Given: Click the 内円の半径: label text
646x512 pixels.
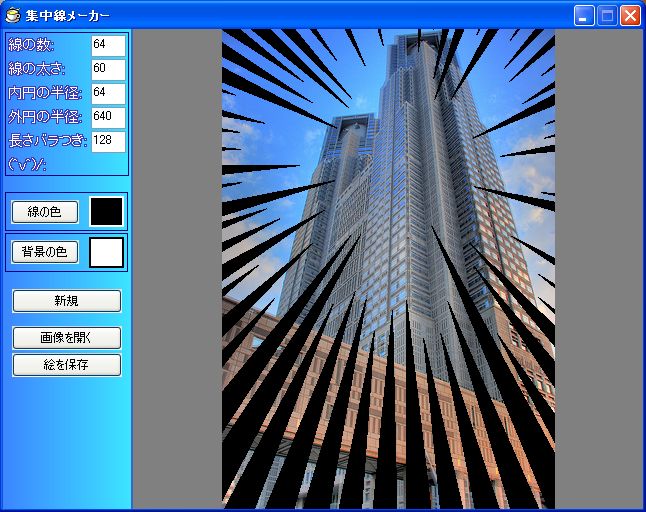Looking at the screenshot, I should (45, 93).
